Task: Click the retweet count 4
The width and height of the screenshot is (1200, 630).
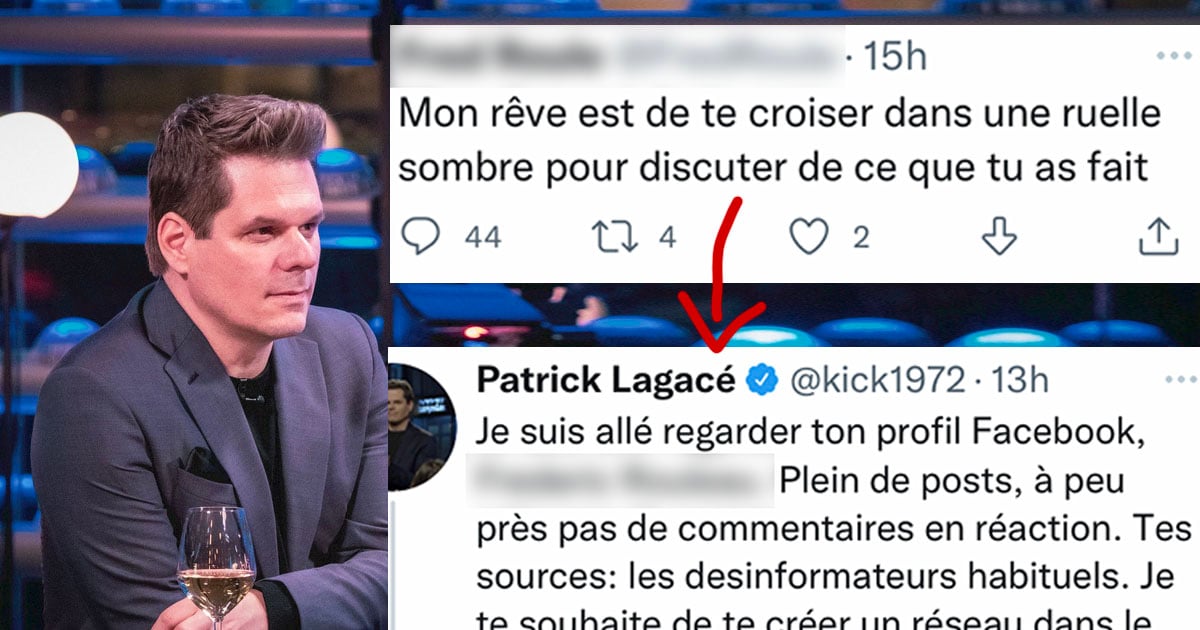Action: pyautogui.click(x=668, y=237)
